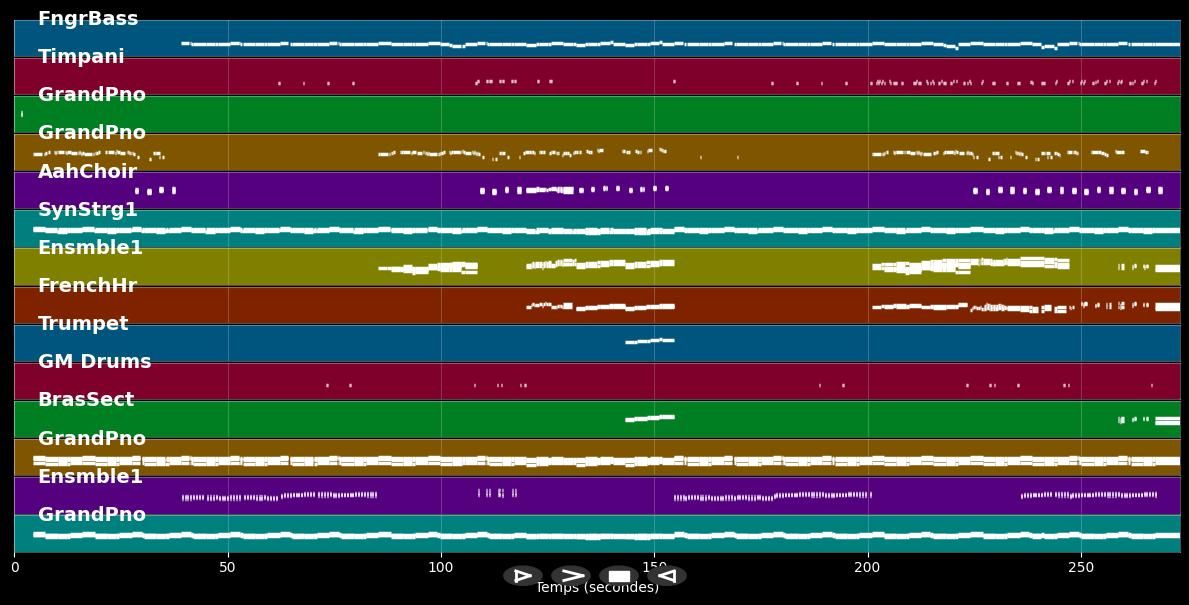Image resolution: width=1189 pixels, height=605 pixels.
Task: Select the Timpani track label
Action: click(81, 57)
